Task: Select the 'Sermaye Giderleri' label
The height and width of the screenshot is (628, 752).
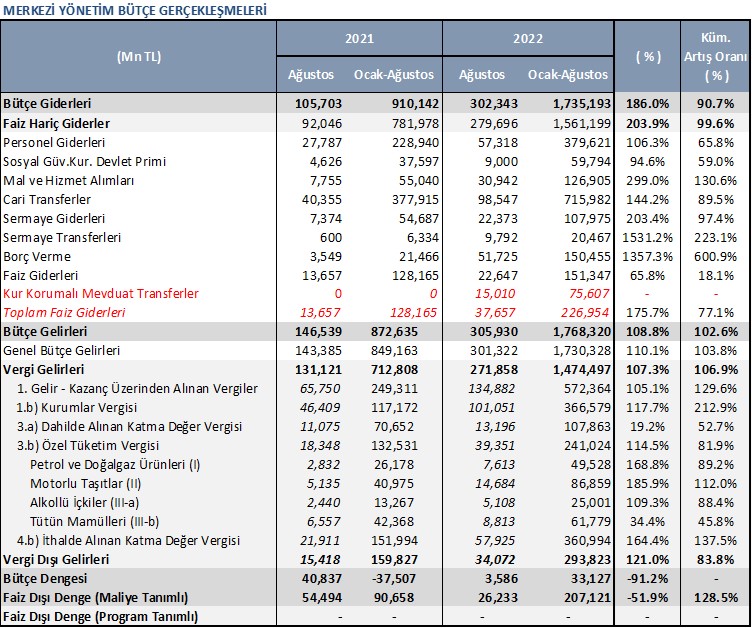Action: point(54,219)
